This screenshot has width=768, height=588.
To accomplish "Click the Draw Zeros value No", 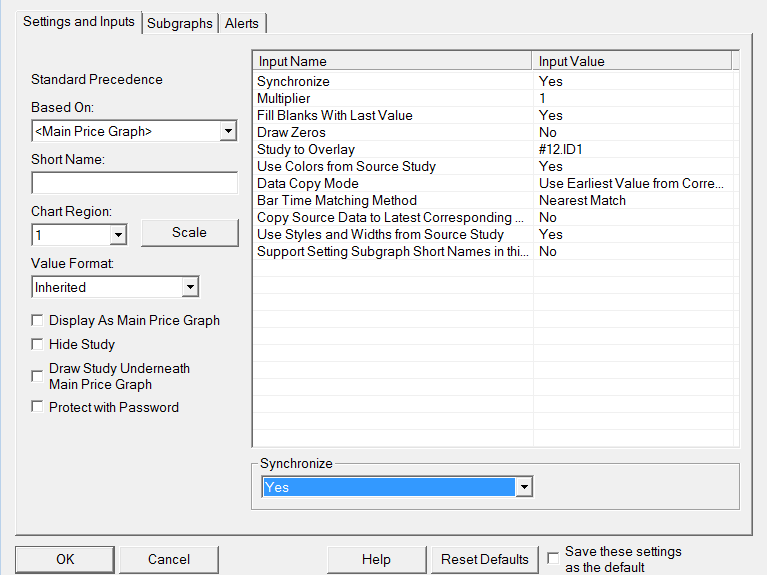I will tap(548, 132).
